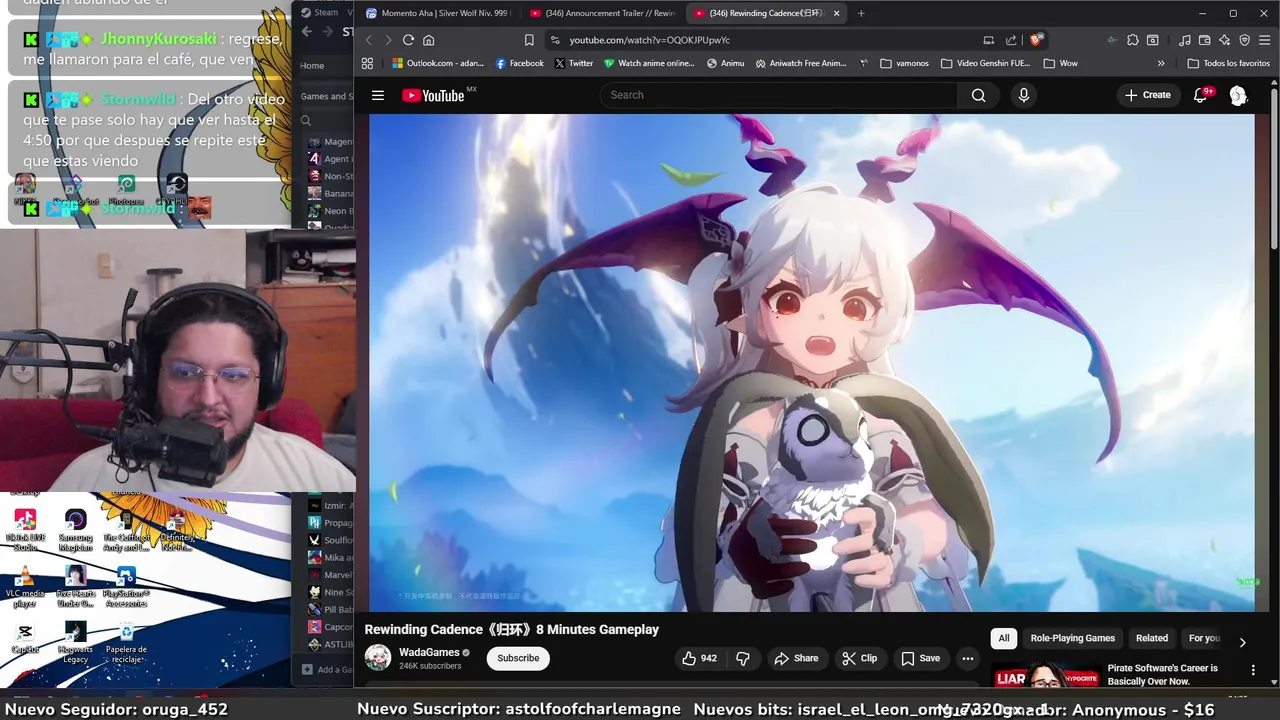Click the YouTube search magnifier button
Viewport: 1280px width, 720px height.
(x=978, y=95)
